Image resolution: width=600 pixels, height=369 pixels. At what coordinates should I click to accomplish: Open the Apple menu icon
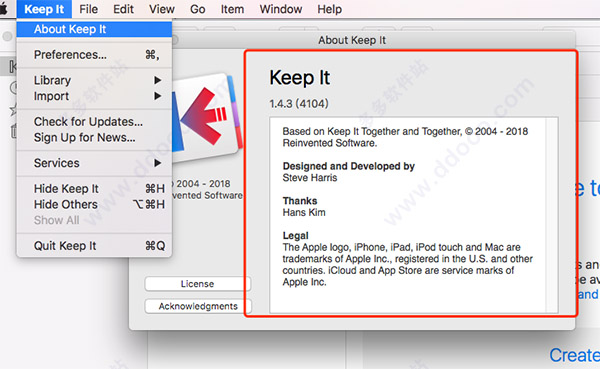[x=4, y=8]
